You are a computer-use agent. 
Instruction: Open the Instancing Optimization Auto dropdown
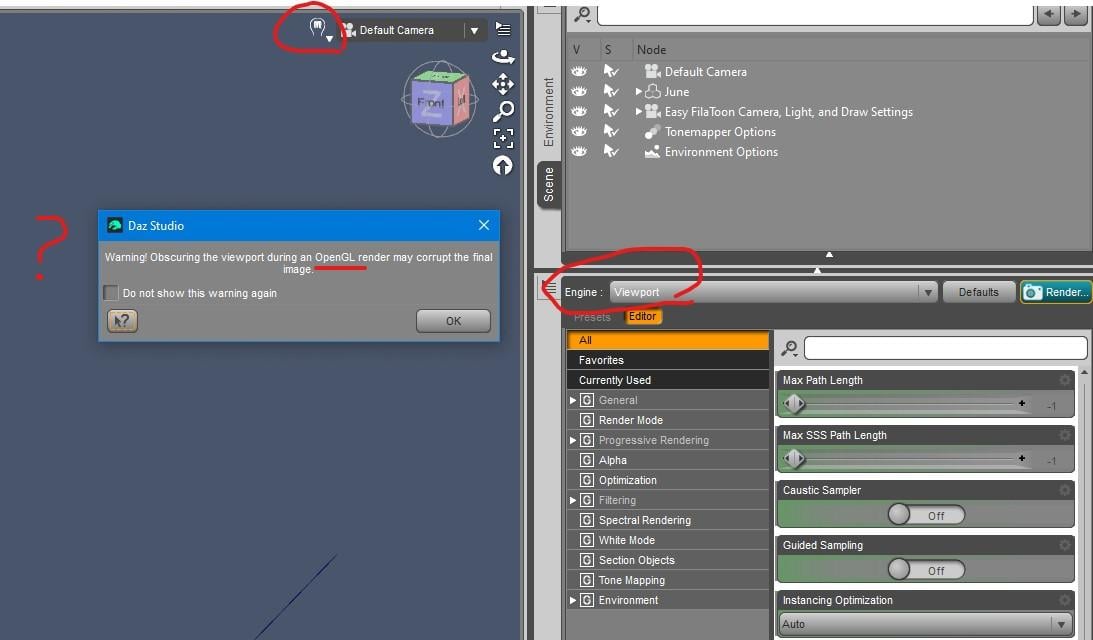coord(924,624)
